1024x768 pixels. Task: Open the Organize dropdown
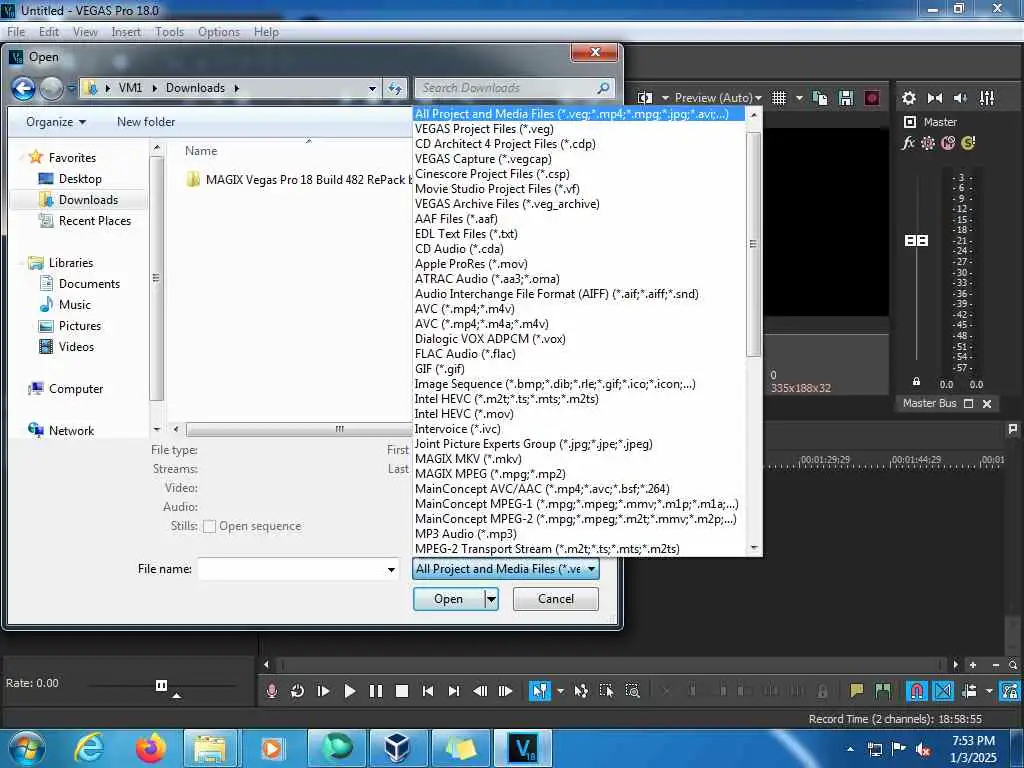(x=56, y=121)
